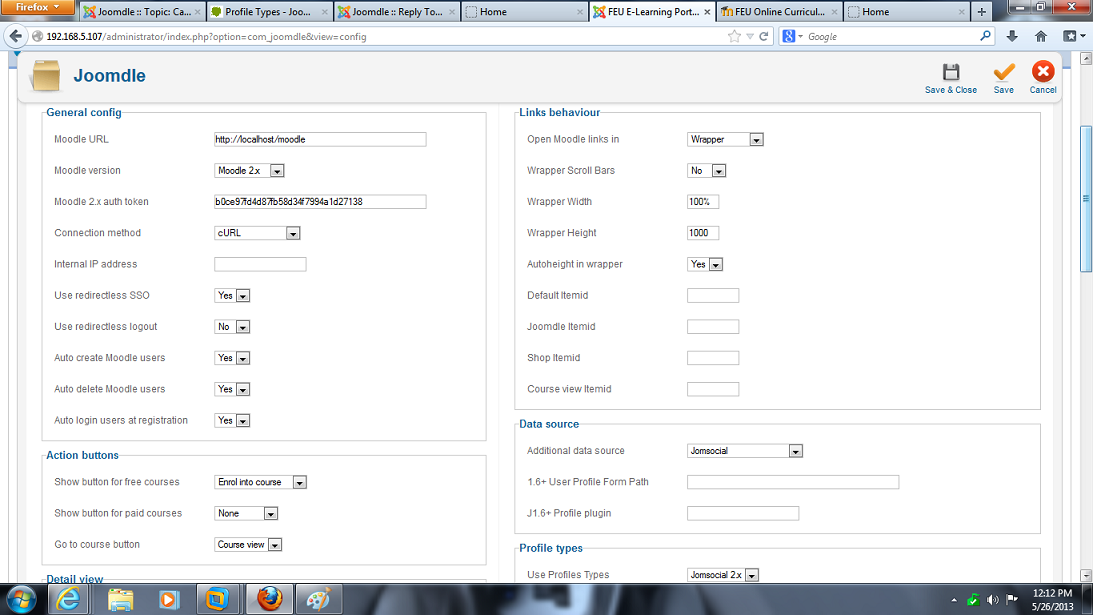This screenshot has height=615, width=1093.
Task: Click the Save & Close floppy disk icon
Action: click(x=950, y=73)
